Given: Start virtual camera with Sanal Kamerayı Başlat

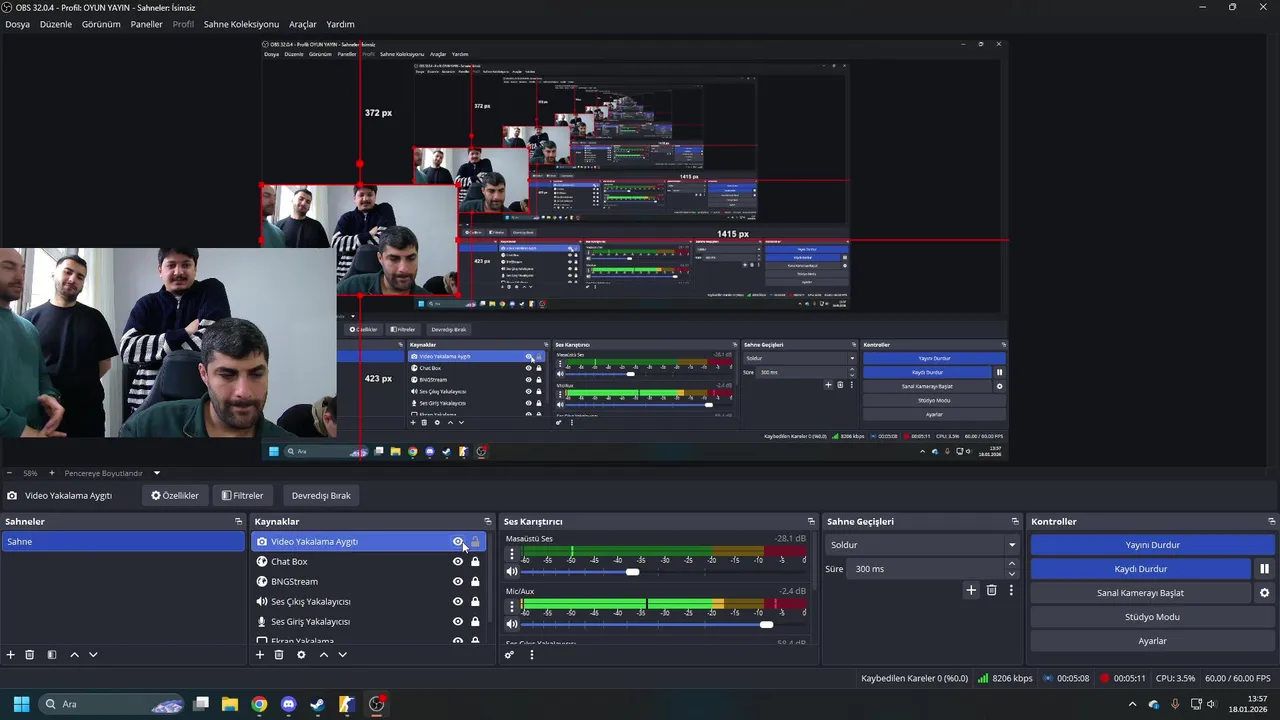Looking at the screenshot, I should [x=1141, y=593].
